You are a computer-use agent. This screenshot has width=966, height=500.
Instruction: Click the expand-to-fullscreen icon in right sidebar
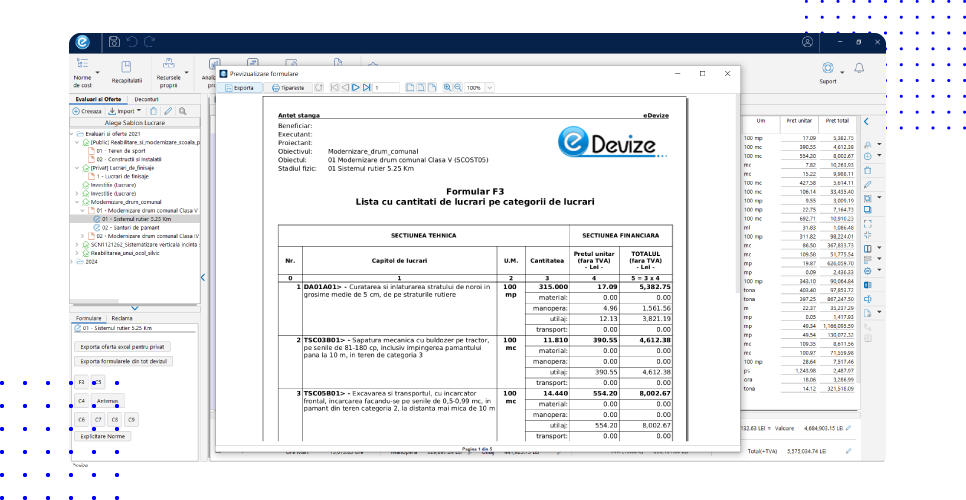tap(868, 224)
